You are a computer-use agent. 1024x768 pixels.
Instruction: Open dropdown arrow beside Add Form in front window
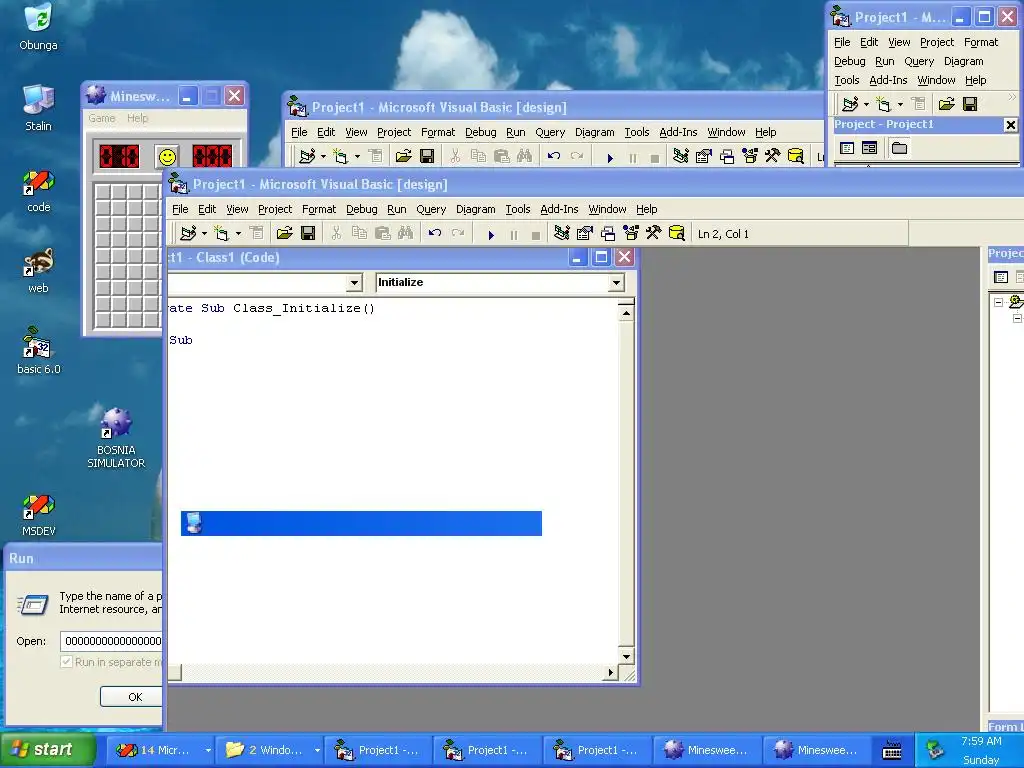click(238, 233)
